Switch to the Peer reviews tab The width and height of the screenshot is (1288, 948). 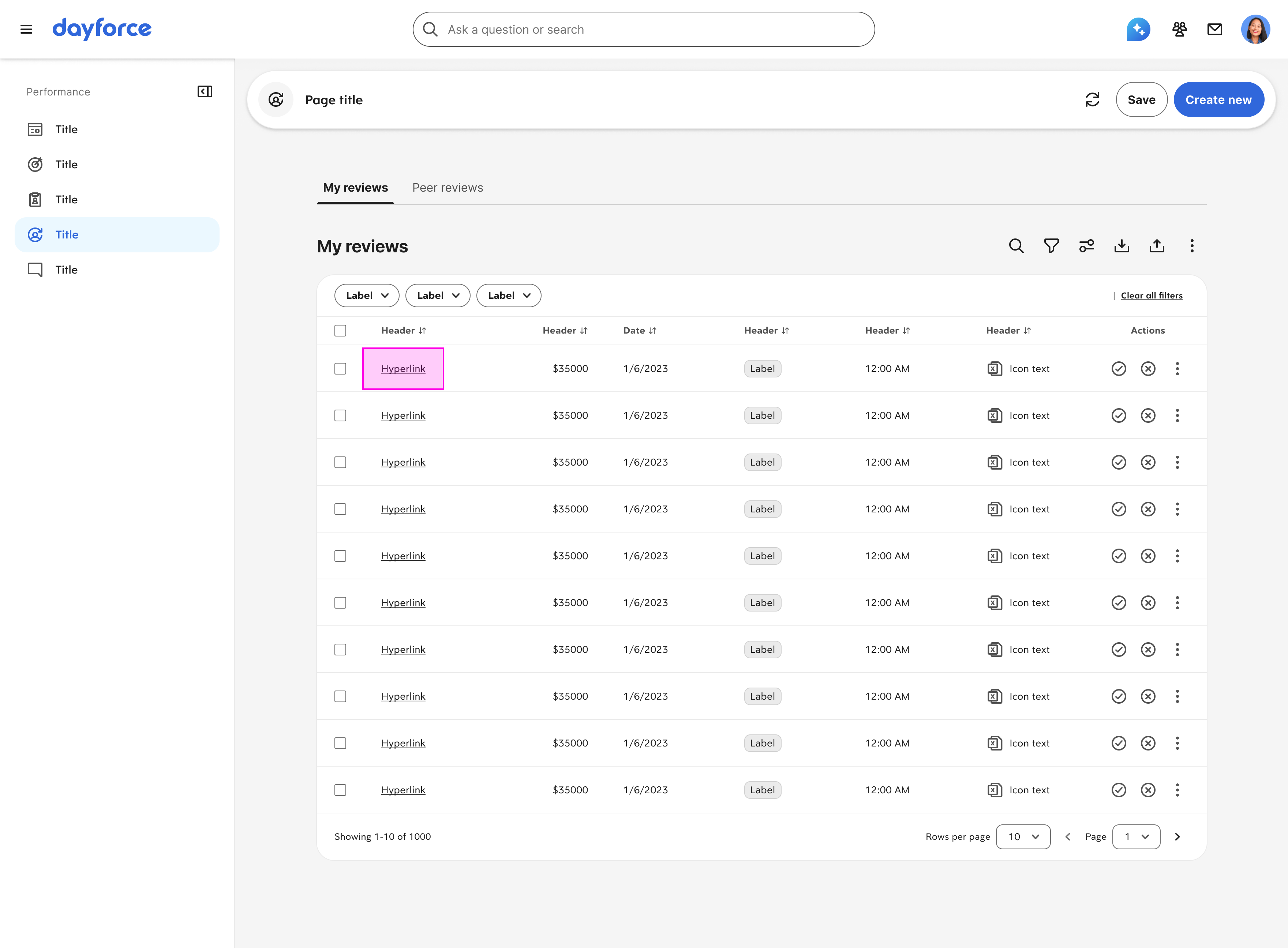coord(447,188)
